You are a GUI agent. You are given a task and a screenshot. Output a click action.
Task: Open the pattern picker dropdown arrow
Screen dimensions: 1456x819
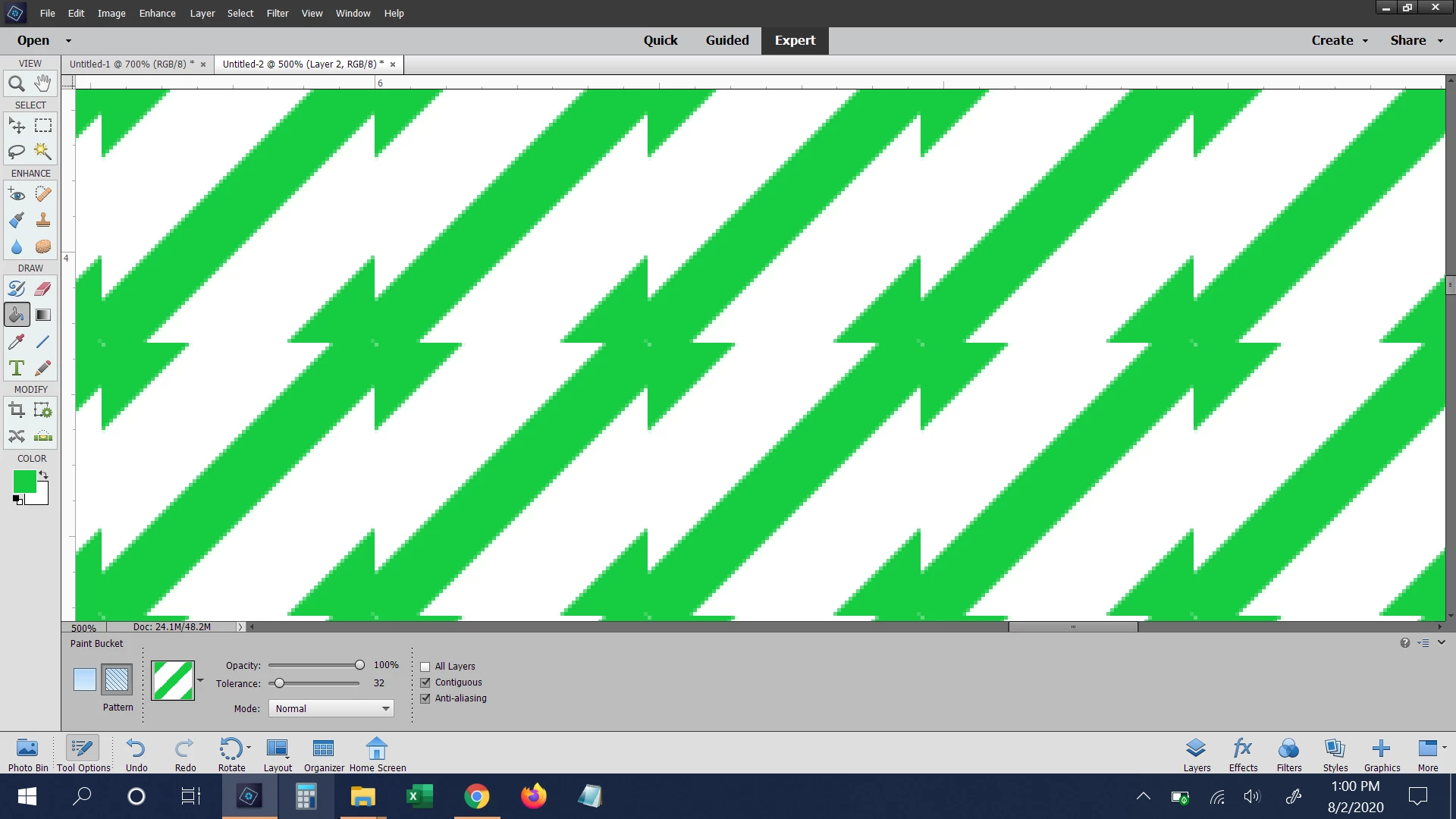click(200, 680)
